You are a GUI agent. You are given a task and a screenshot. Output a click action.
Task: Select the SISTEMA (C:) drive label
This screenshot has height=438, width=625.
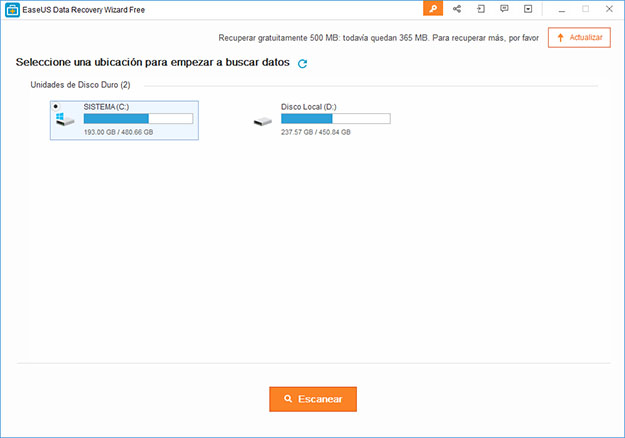click(x=106, y=107)
